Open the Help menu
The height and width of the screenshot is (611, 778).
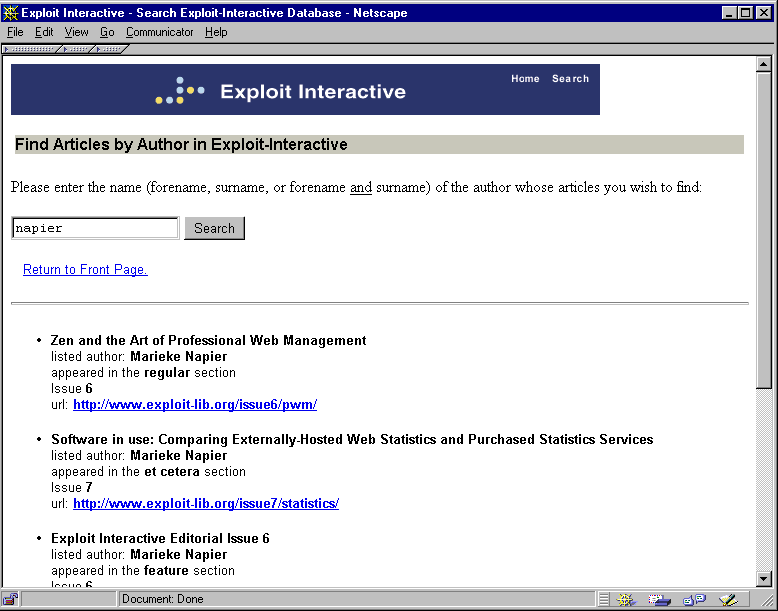tap(216, 32)
